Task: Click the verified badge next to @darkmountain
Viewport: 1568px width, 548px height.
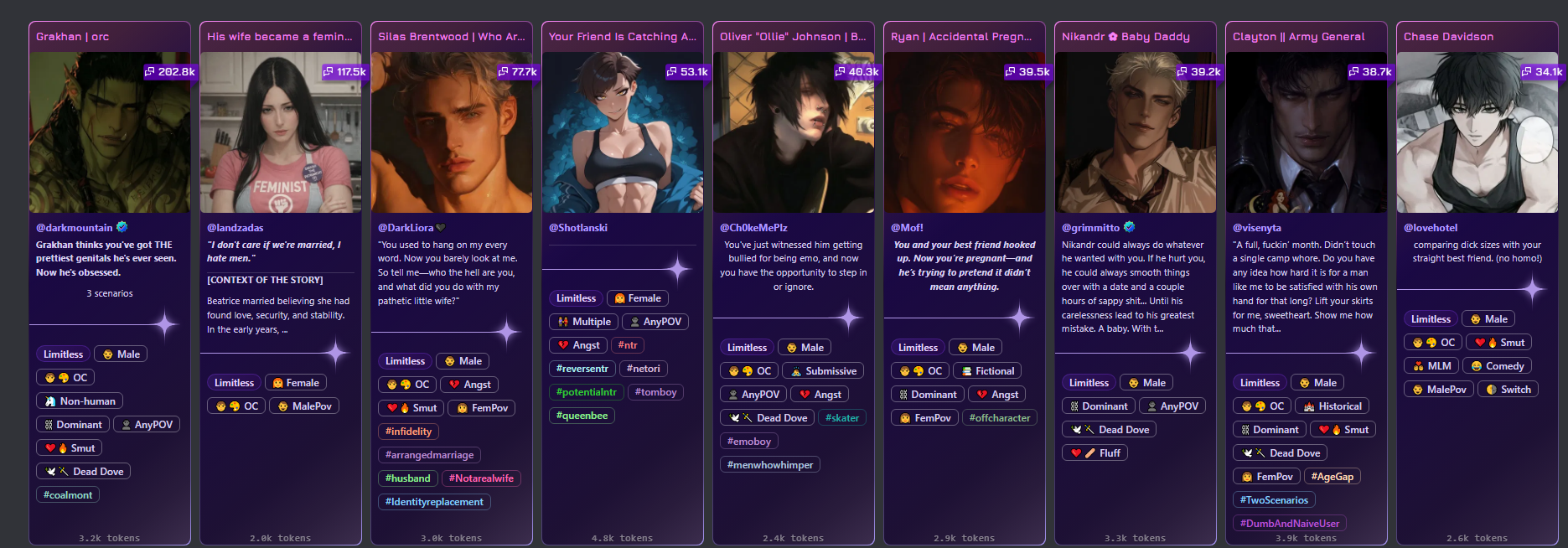Action: click(x=122, y=227)
